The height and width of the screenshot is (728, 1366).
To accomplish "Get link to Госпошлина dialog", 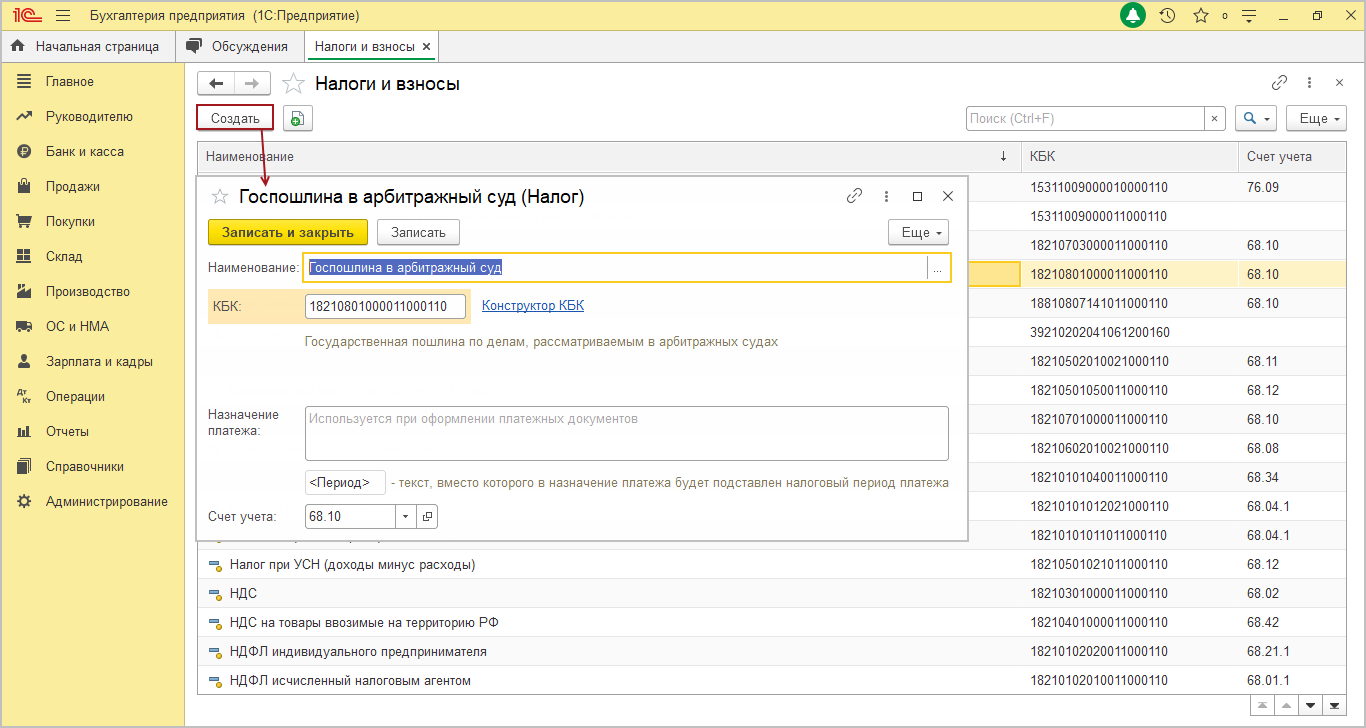I will pos(854,197).
